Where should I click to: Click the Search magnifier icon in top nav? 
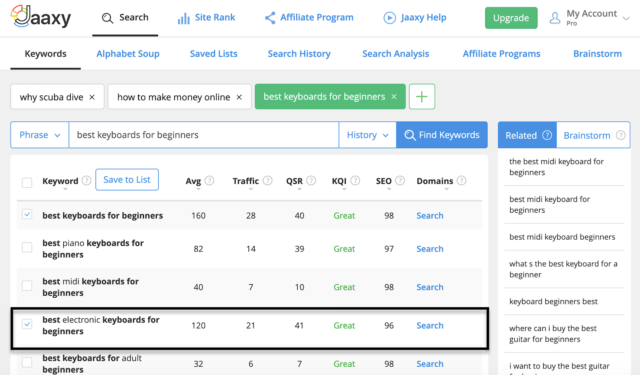click(107, 18)
